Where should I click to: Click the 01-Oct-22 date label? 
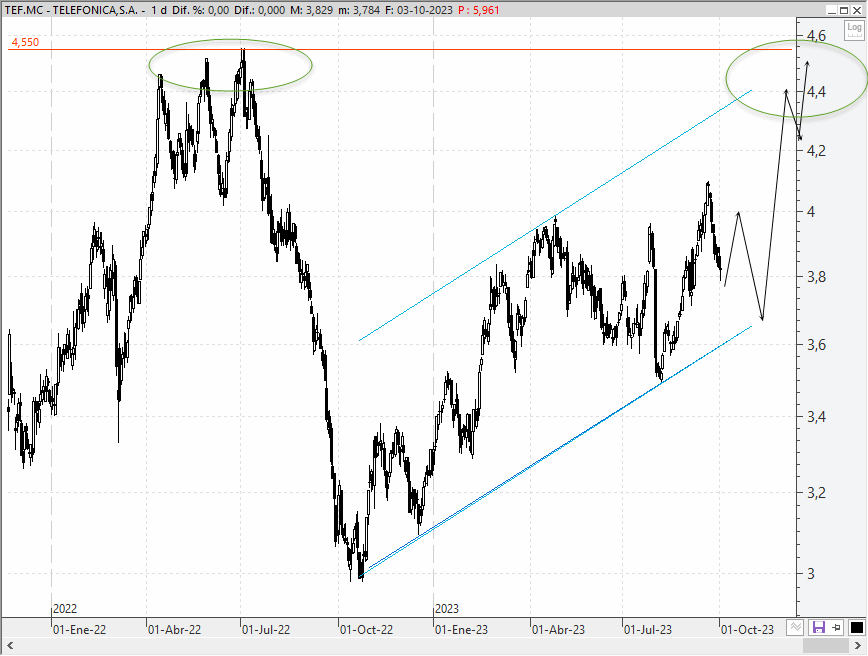[x=366, y=630]
